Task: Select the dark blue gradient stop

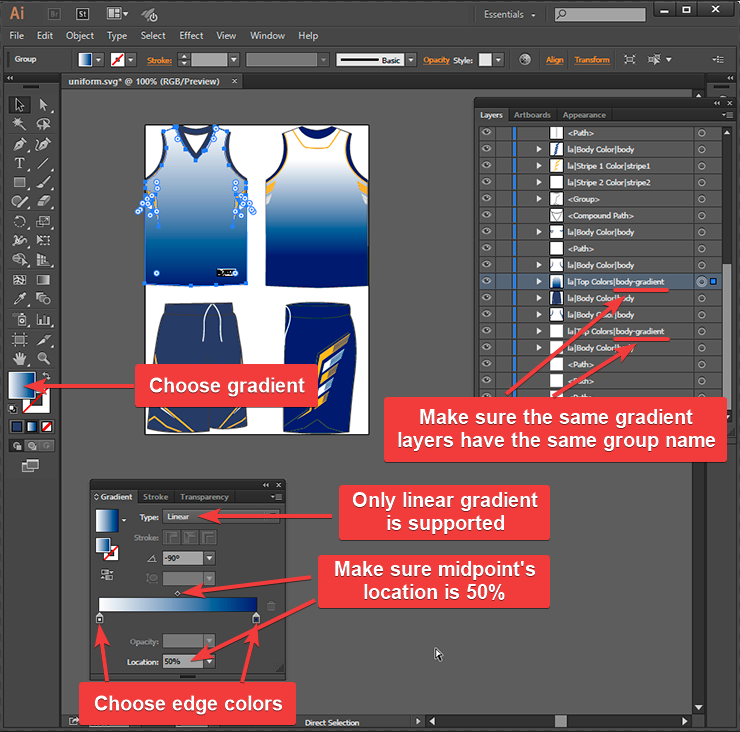Action: coord(256,620)
